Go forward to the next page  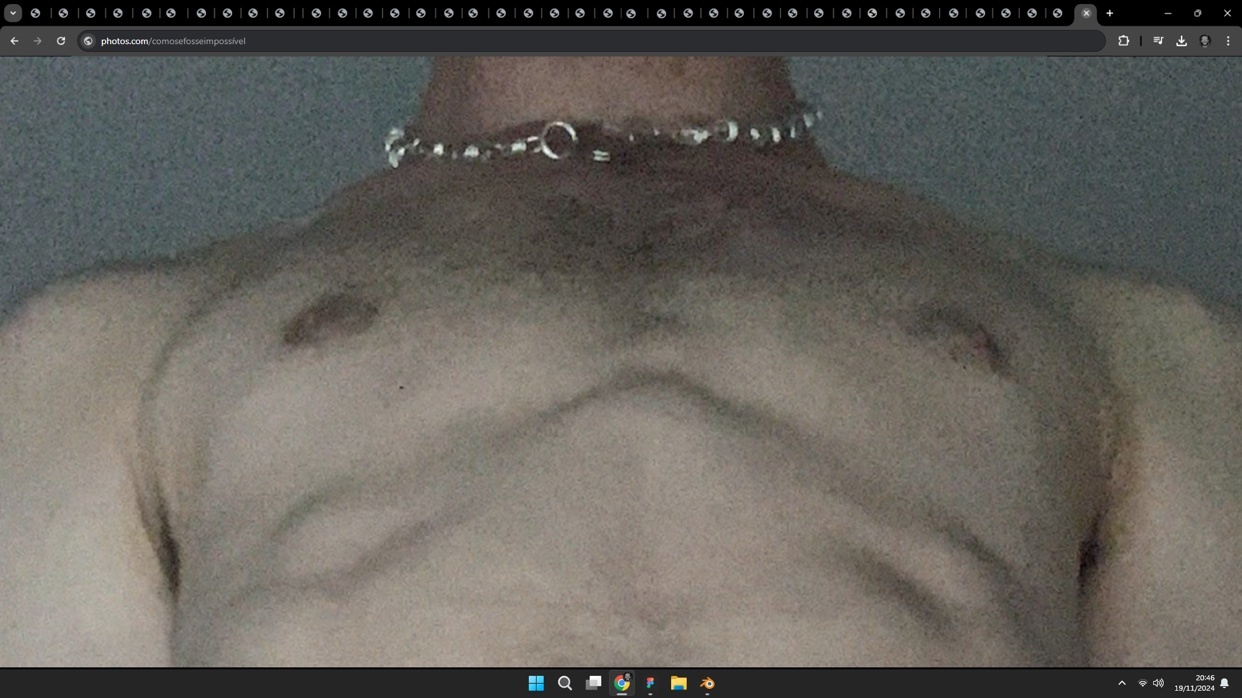pyautogui.click(x=37, y=41)
